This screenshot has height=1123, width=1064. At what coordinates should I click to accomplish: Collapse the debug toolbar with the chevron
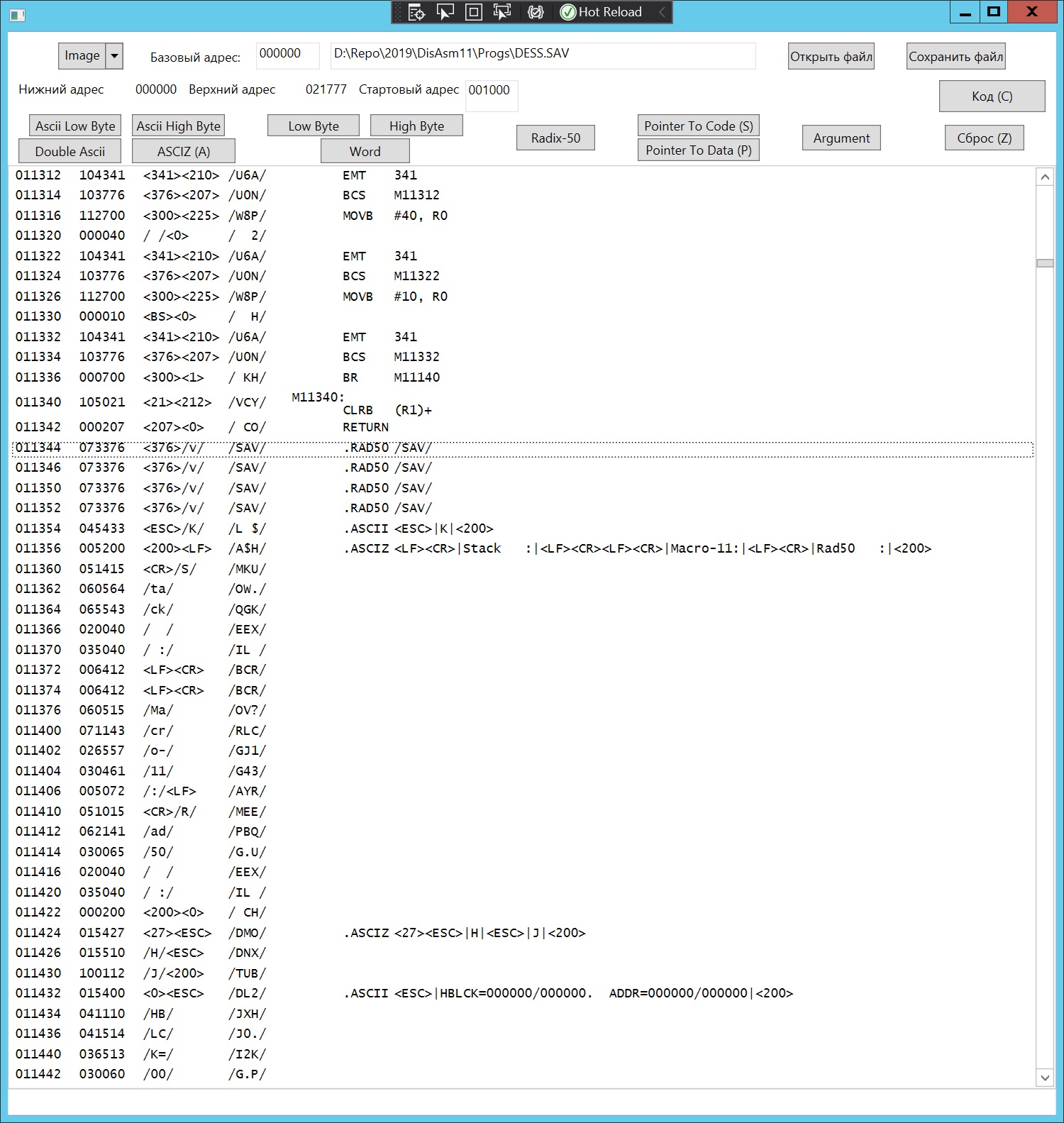tap(662, 12)
